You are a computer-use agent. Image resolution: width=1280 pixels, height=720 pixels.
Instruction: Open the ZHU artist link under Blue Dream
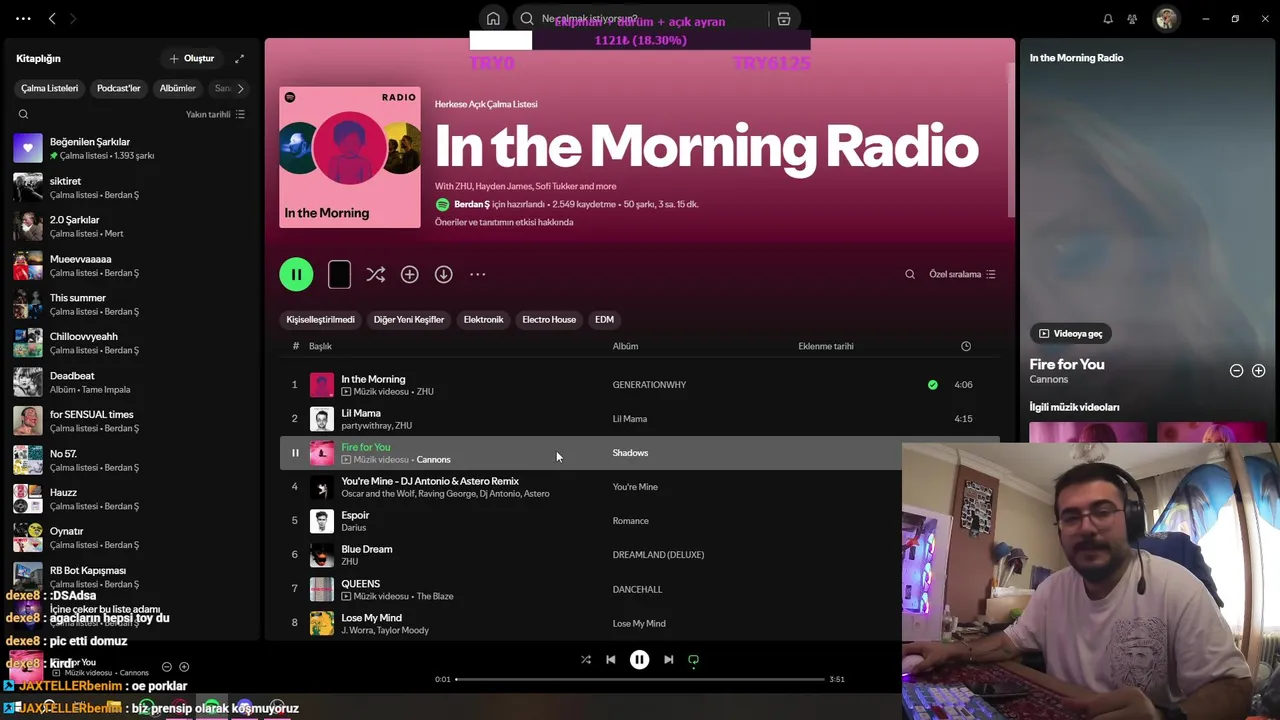coord(349,562)
